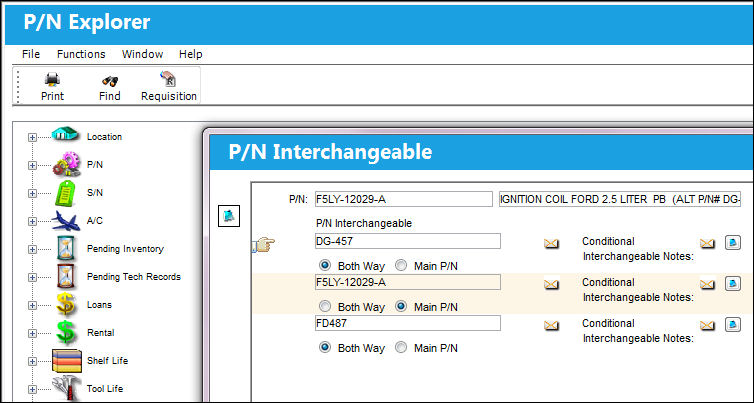
Task: Expand the Rental tree node
Action: point(32,333)
